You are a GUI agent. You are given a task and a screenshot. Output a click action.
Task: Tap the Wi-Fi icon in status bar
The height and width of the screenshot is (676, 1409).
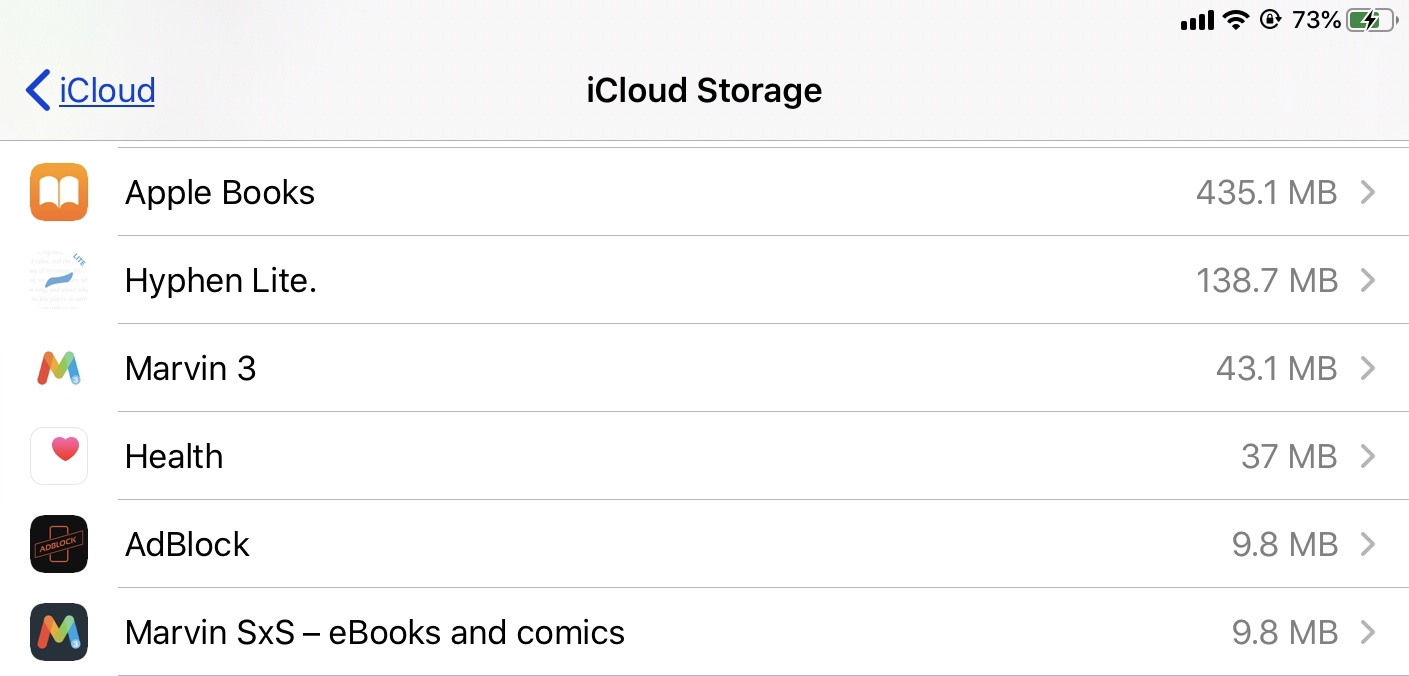1236,20
